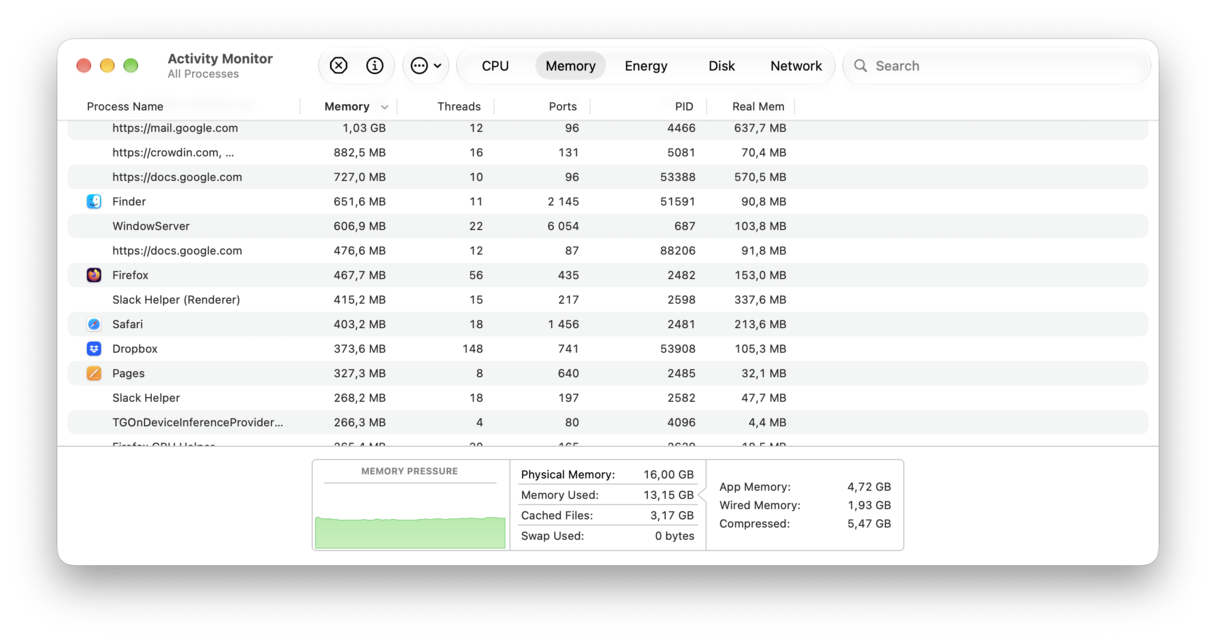Click the Cached Files 3,17 GB entry

607,516
